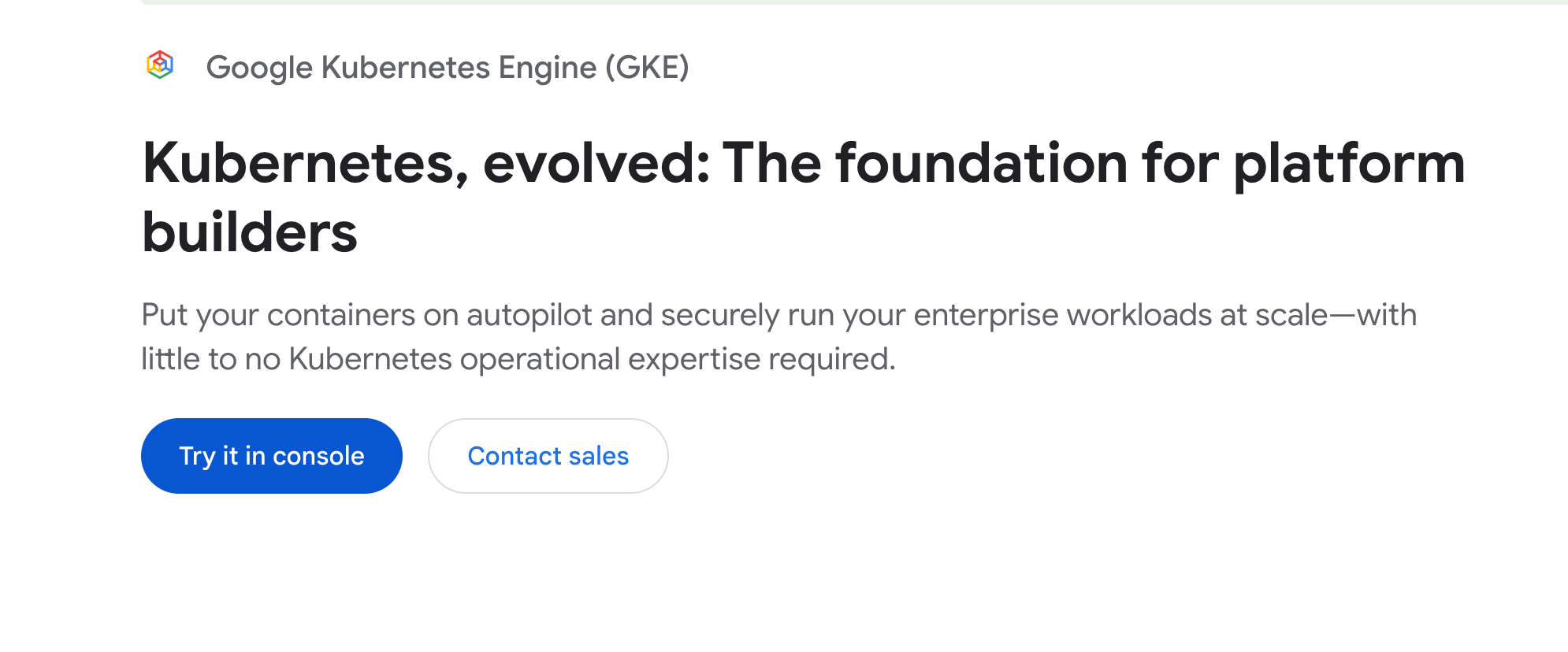This screenshot has width=1568, height=652.
Task: Click "Put your containers" in the description
Action: click(x=278, y=315)
